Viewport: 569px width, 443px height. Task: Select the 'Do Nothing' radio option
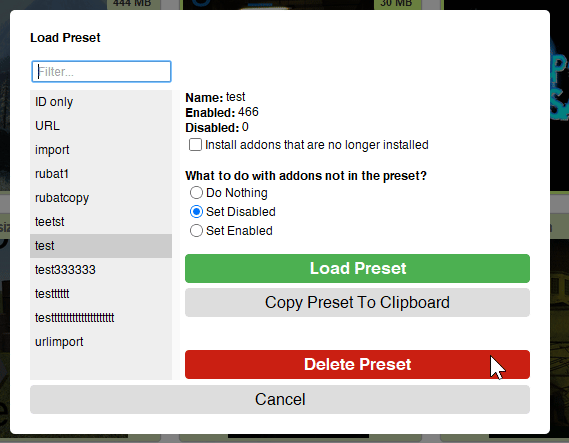tap(196, 193)
